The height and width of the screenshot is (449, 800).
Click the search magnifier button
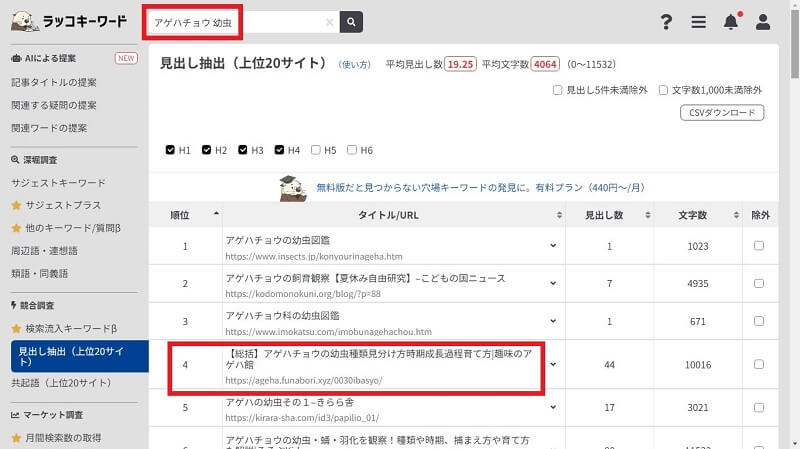351,22
